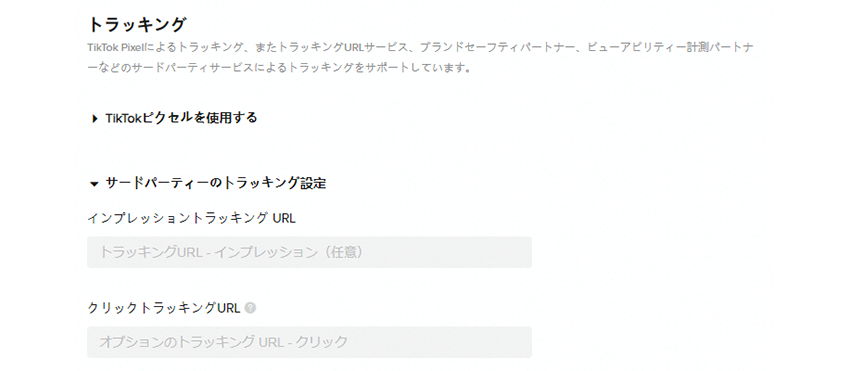Click the サードパーティーのトラッキング設定 section title
850x371 pixels.
click(216, 183)
